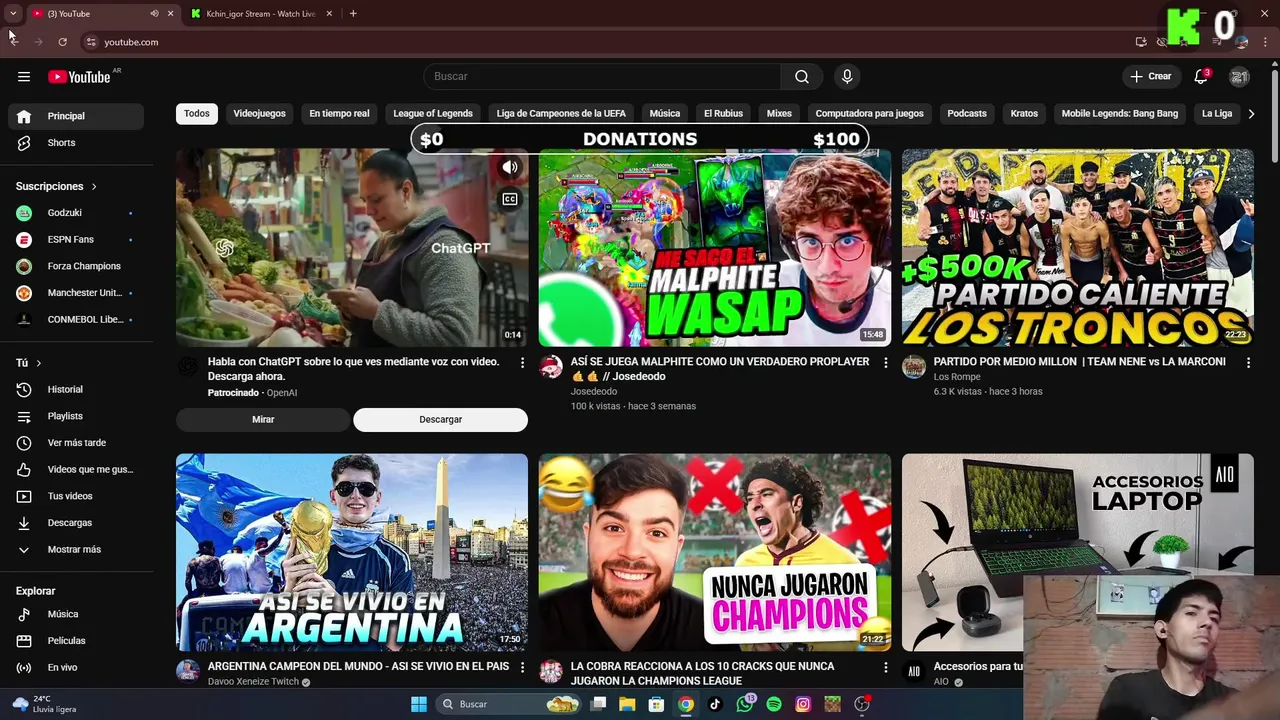
Task: Open options for La Cobra reacciona video
Action: tap(885, 667)
